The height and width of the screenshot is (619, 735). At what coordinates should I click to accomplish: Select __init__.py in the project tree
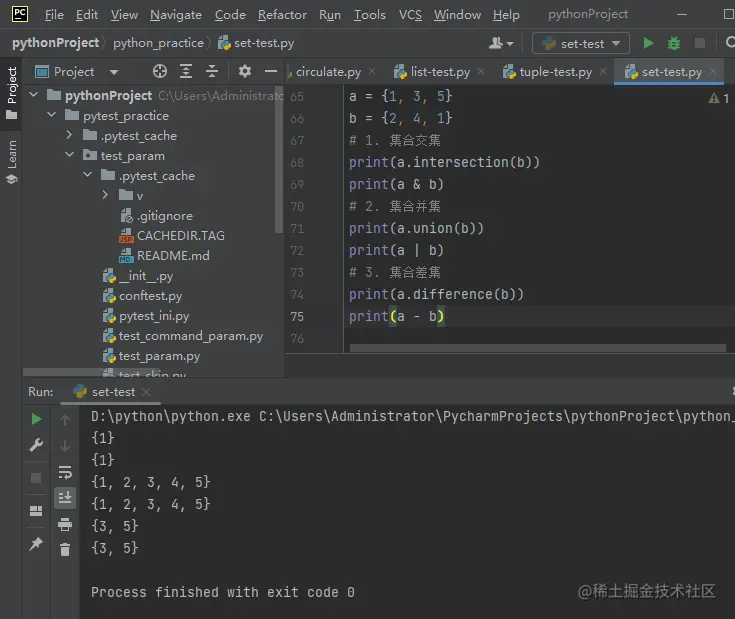click(x=138, y=276)
